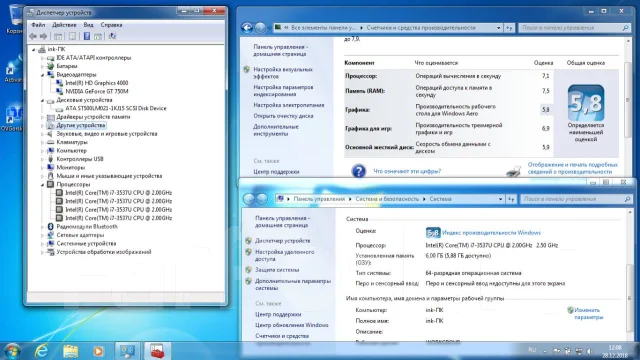Screen dimensions: 640x360
Task: Click refresh button in performance window address bar
Action: coord(509,28)
